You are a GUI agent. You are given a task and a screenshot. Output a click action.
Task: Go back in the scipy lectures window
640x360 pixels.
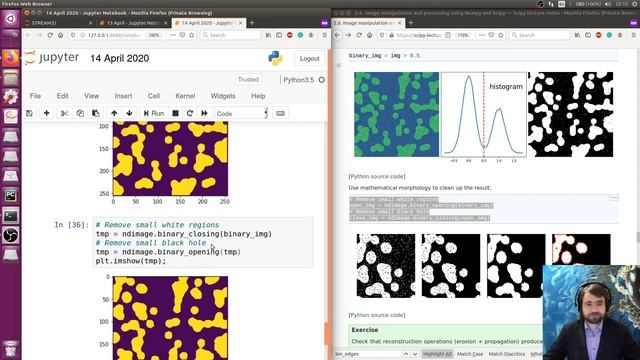coord(338,35)
